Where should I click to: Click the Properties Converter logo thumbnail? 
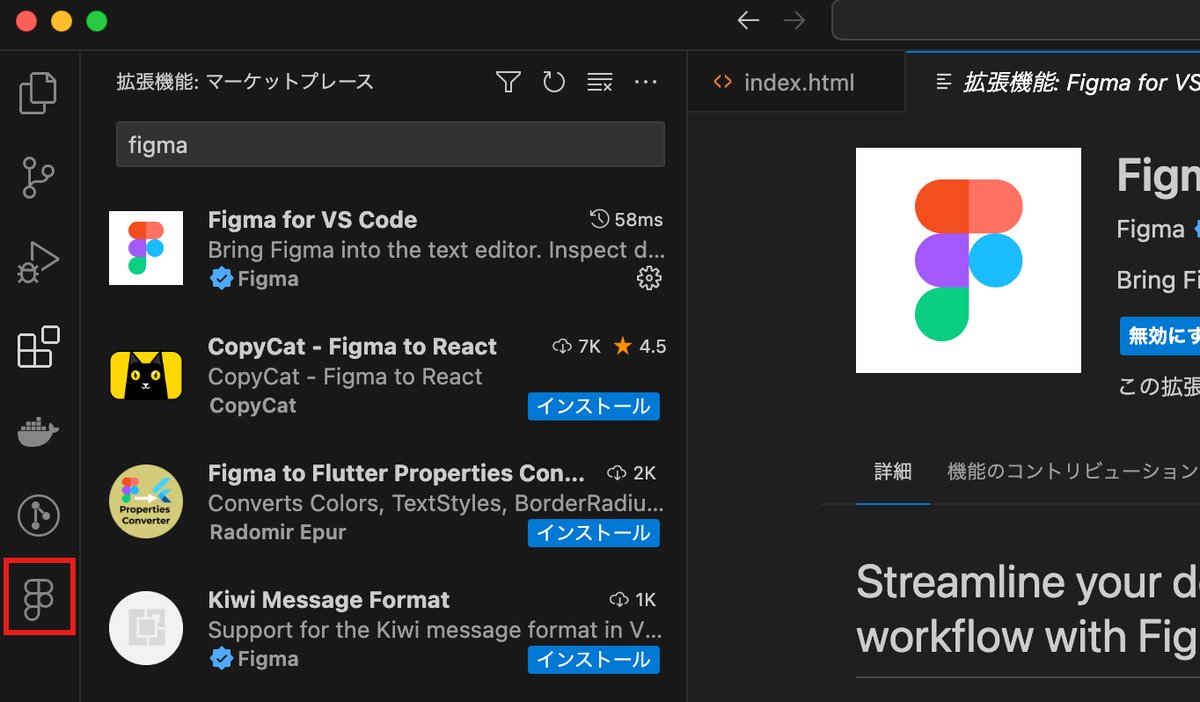coord(146,501)
